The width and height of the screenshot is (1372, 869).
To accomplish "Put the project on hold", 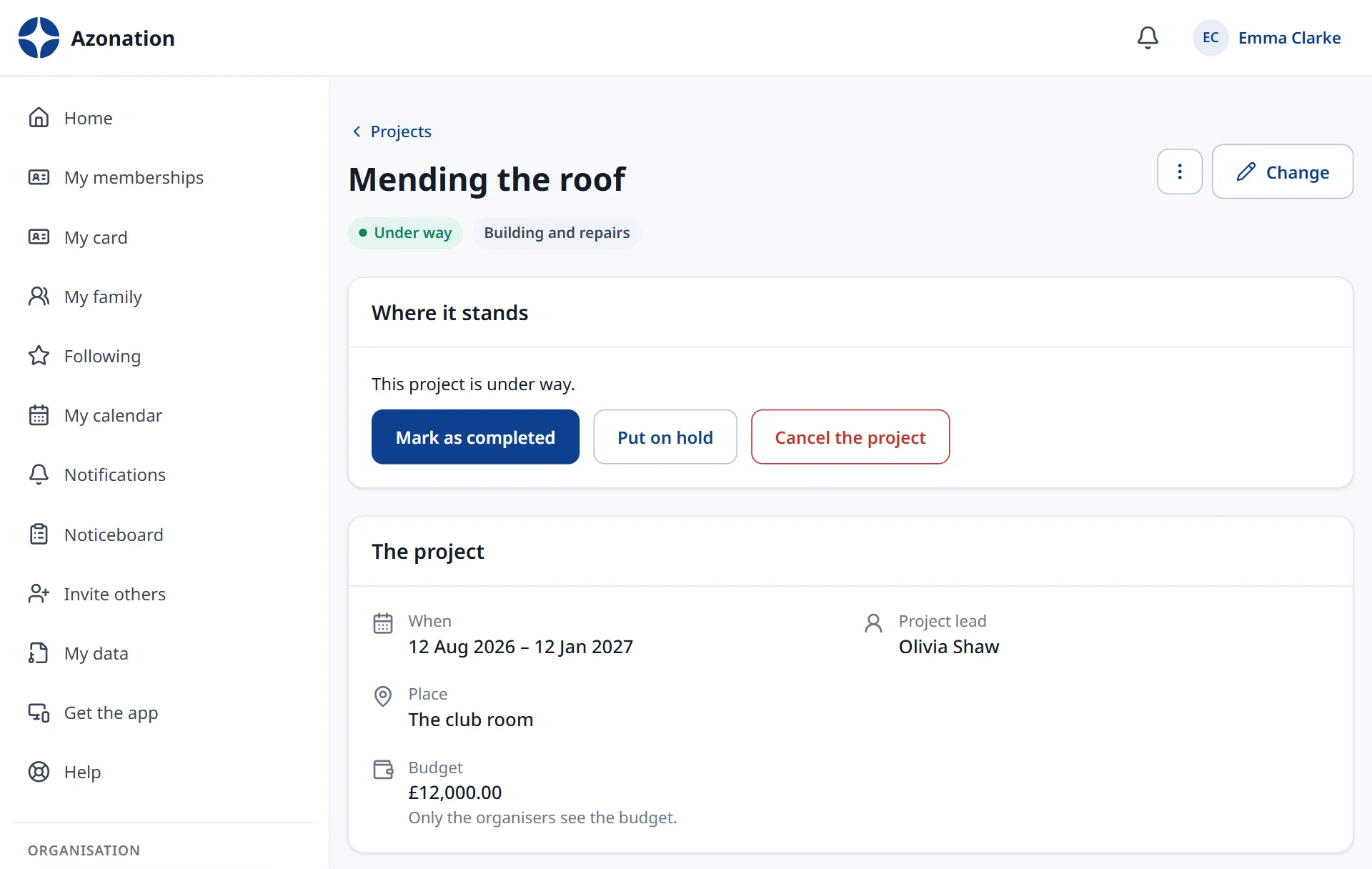I will pos(665,437).
